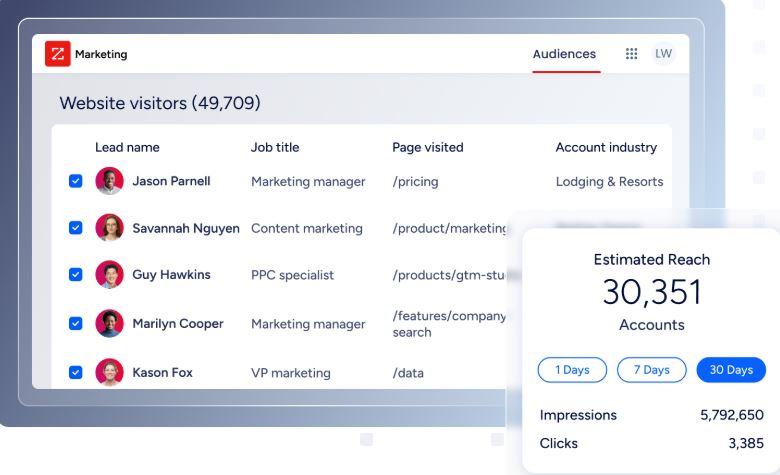The width and height of the screenshot is (780, 475).
Task: Select the 1 Days reach button
Action: point(572,370)
